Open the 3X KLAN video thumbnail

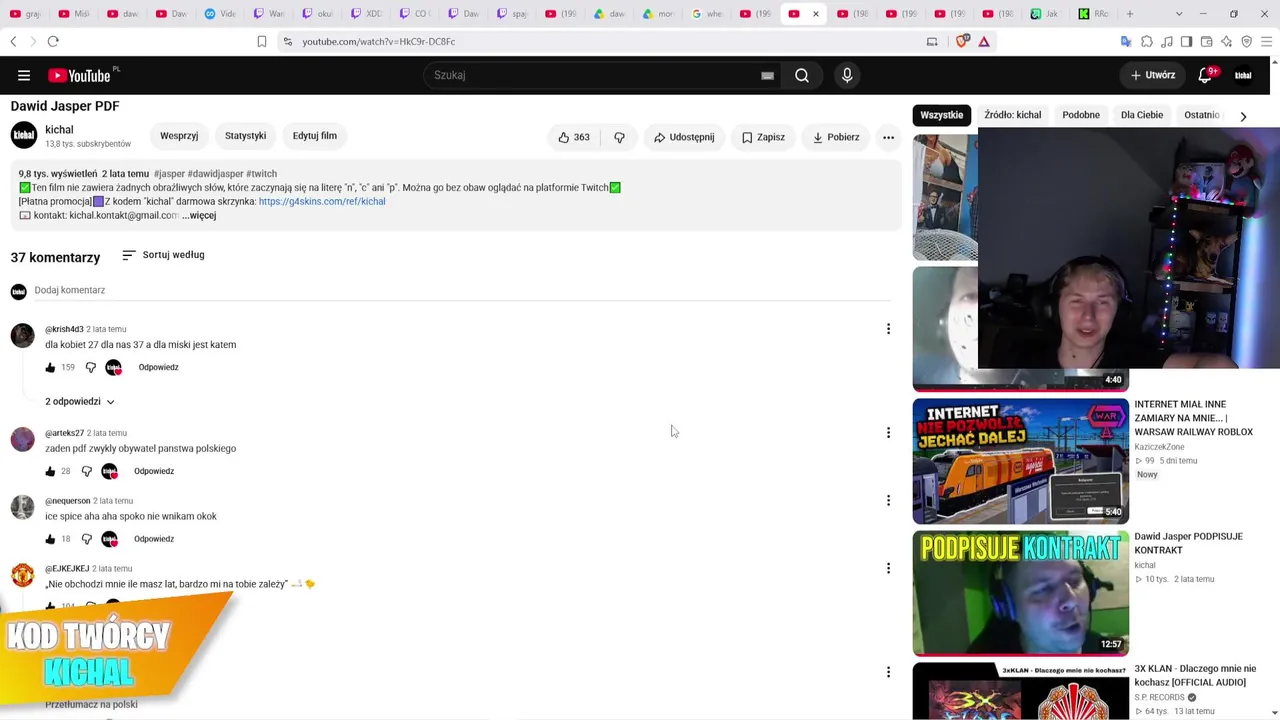pos(1021,691)
